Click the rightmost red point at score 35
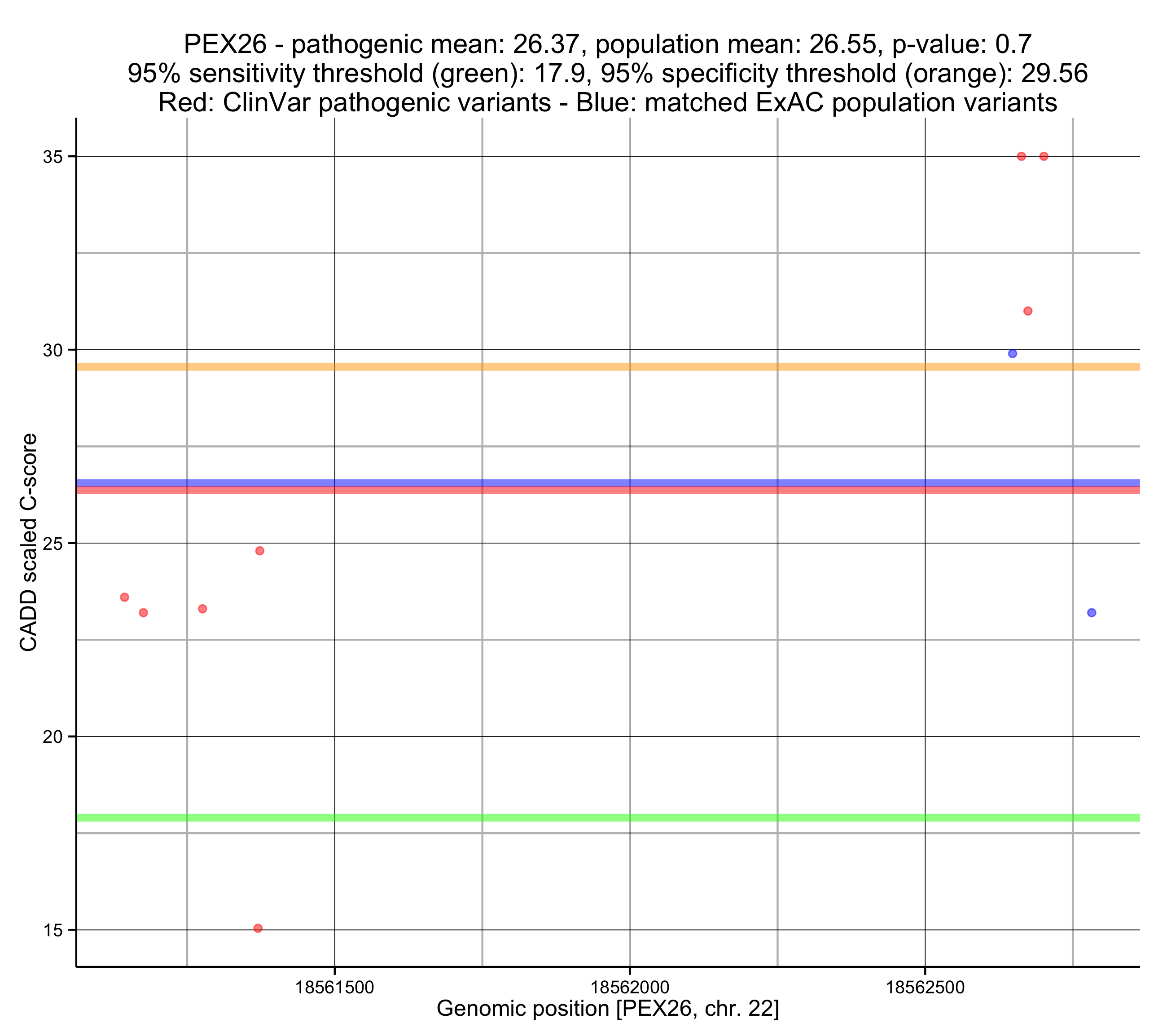The height and width of the screenshot is (1036, 1167). pos(1044,157)
